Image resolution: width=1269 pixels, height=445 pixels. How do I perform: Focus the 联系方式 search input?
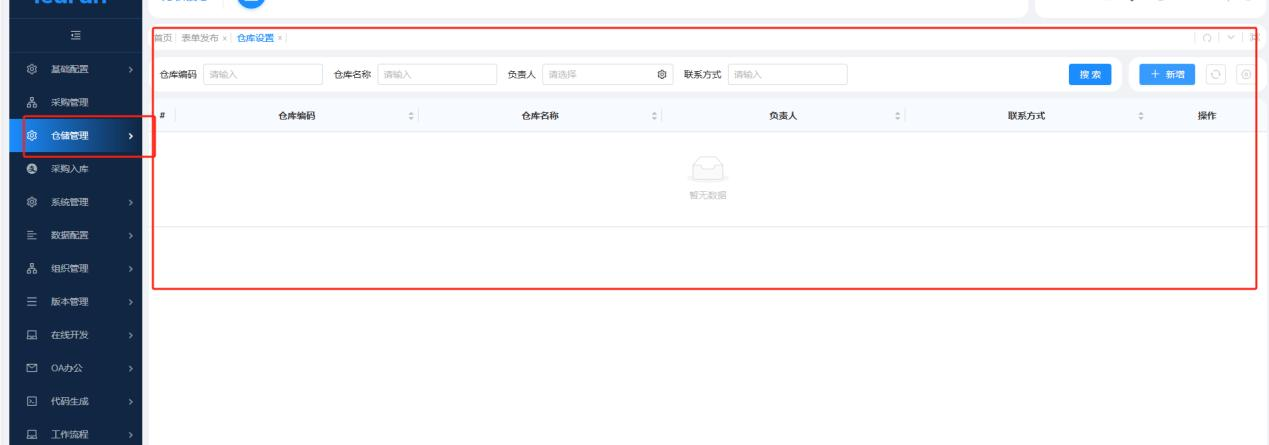pyautogui.click(x=787, y=74)
